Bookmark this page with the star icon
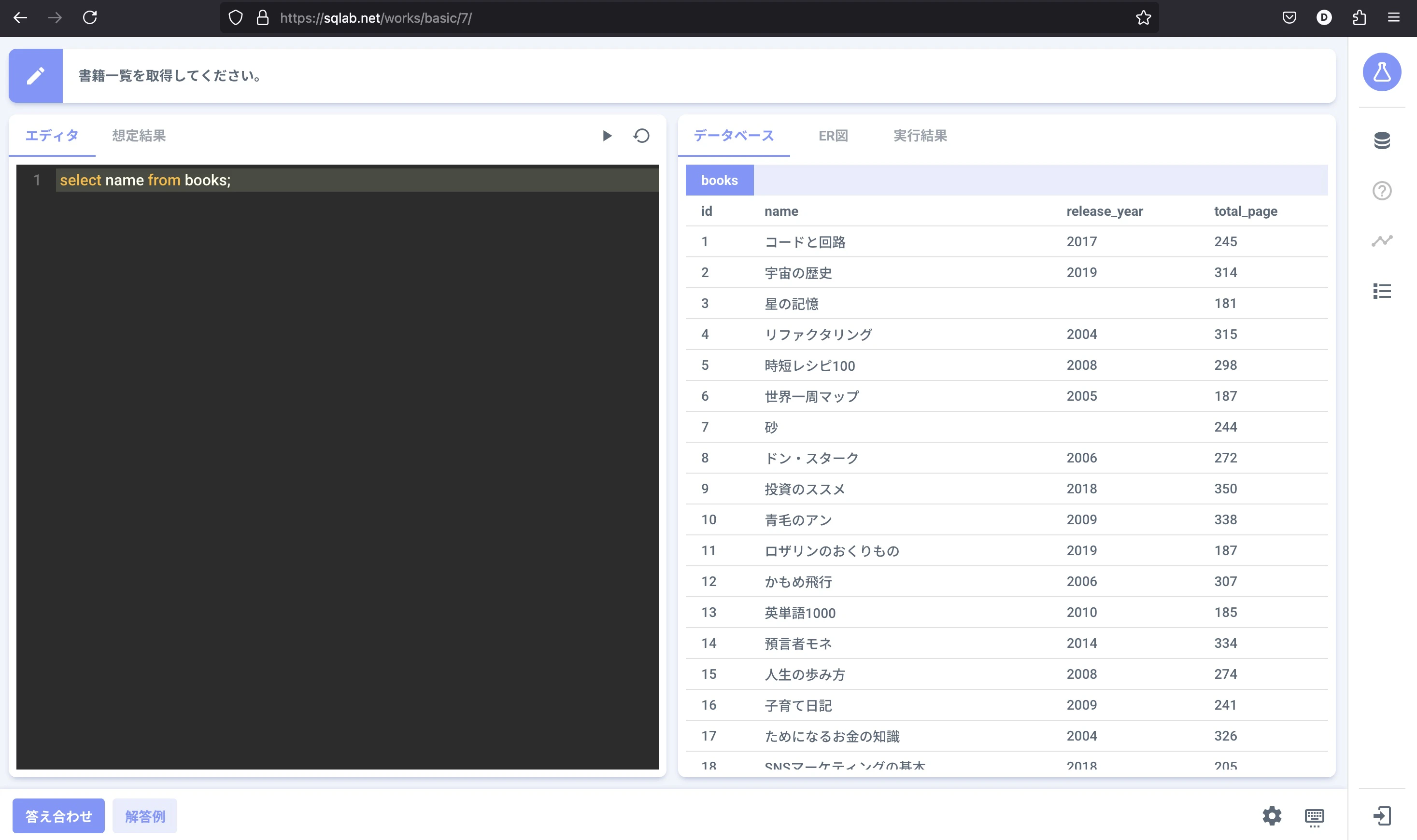Viewport: 1417px width, 840px height. click(x=1143, y=18)
